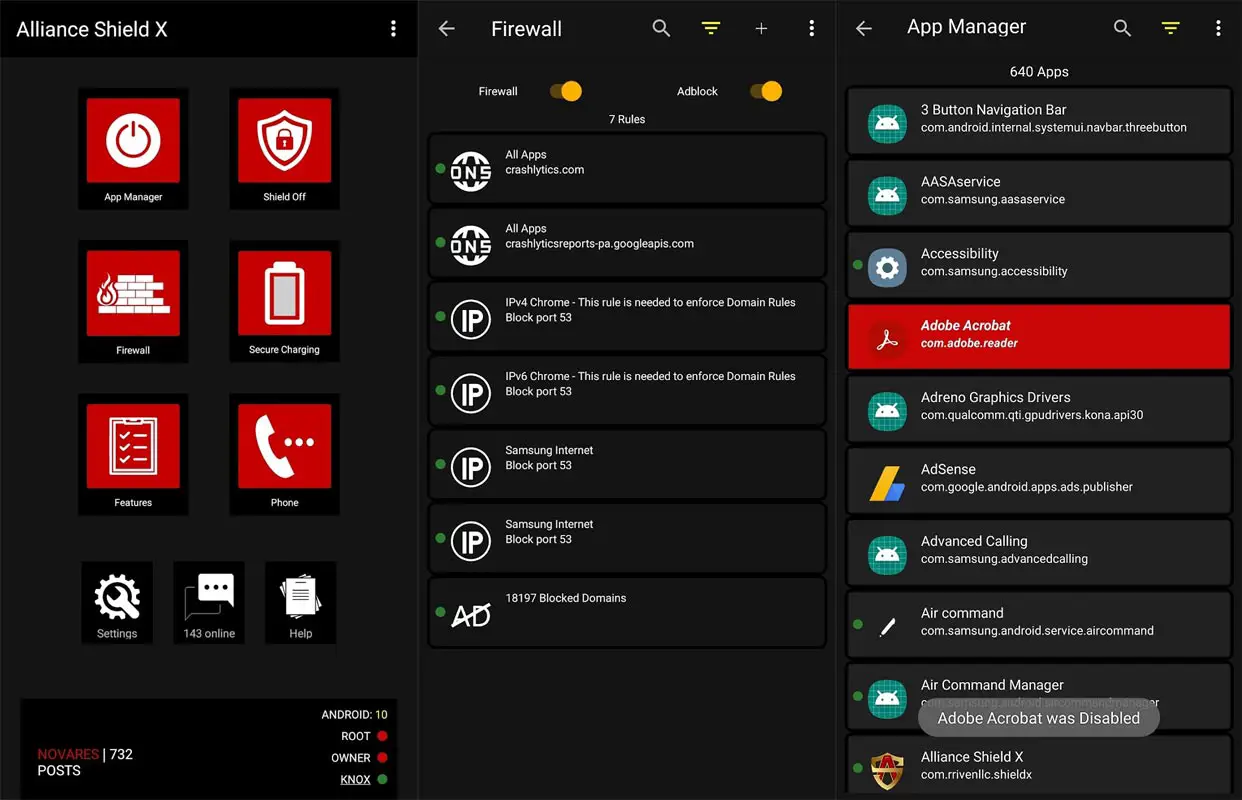Tap the Shield Off tile
Image resolution: width=1242 pixels, height=800 pixels.
[x=284, y=148]
